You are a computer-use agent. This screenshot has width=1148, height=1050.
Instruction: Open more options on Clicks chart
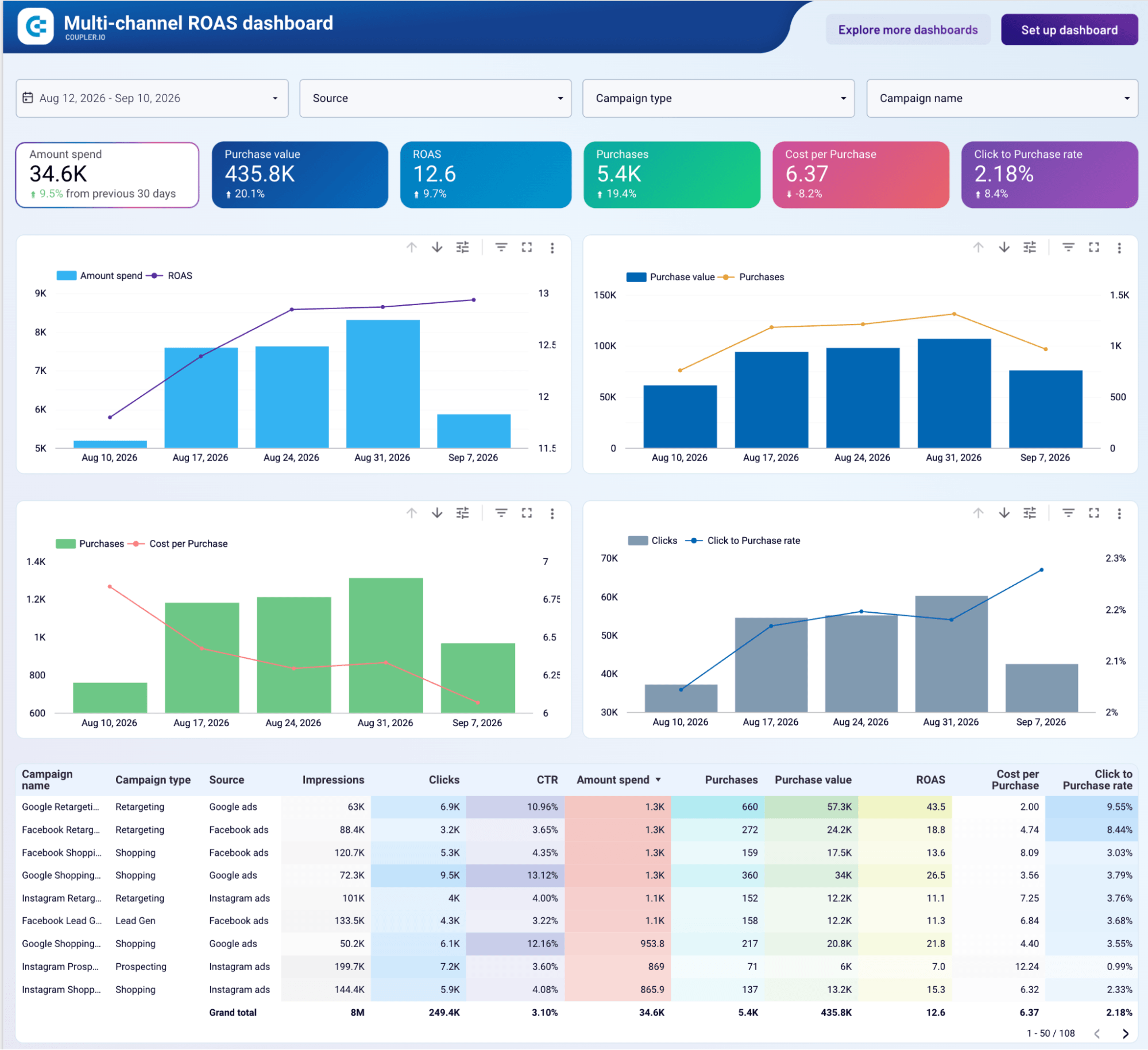click(1119, 513)
